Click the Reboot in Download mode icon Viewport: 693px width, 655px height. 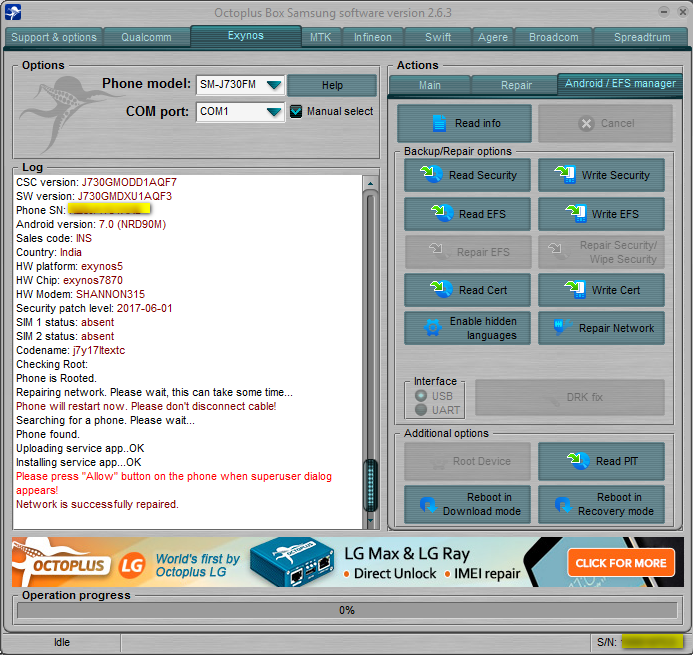428,504
